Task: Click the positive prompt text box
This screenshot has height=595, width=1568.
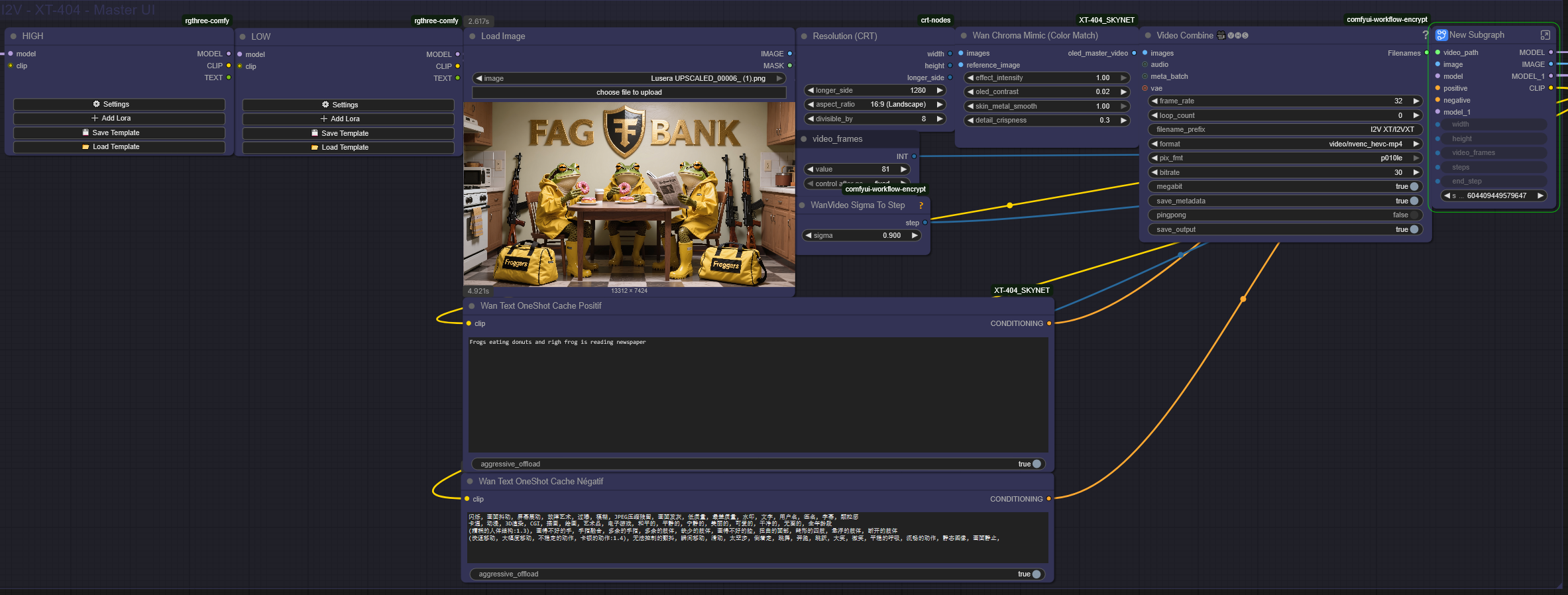Action: [757, 394]
